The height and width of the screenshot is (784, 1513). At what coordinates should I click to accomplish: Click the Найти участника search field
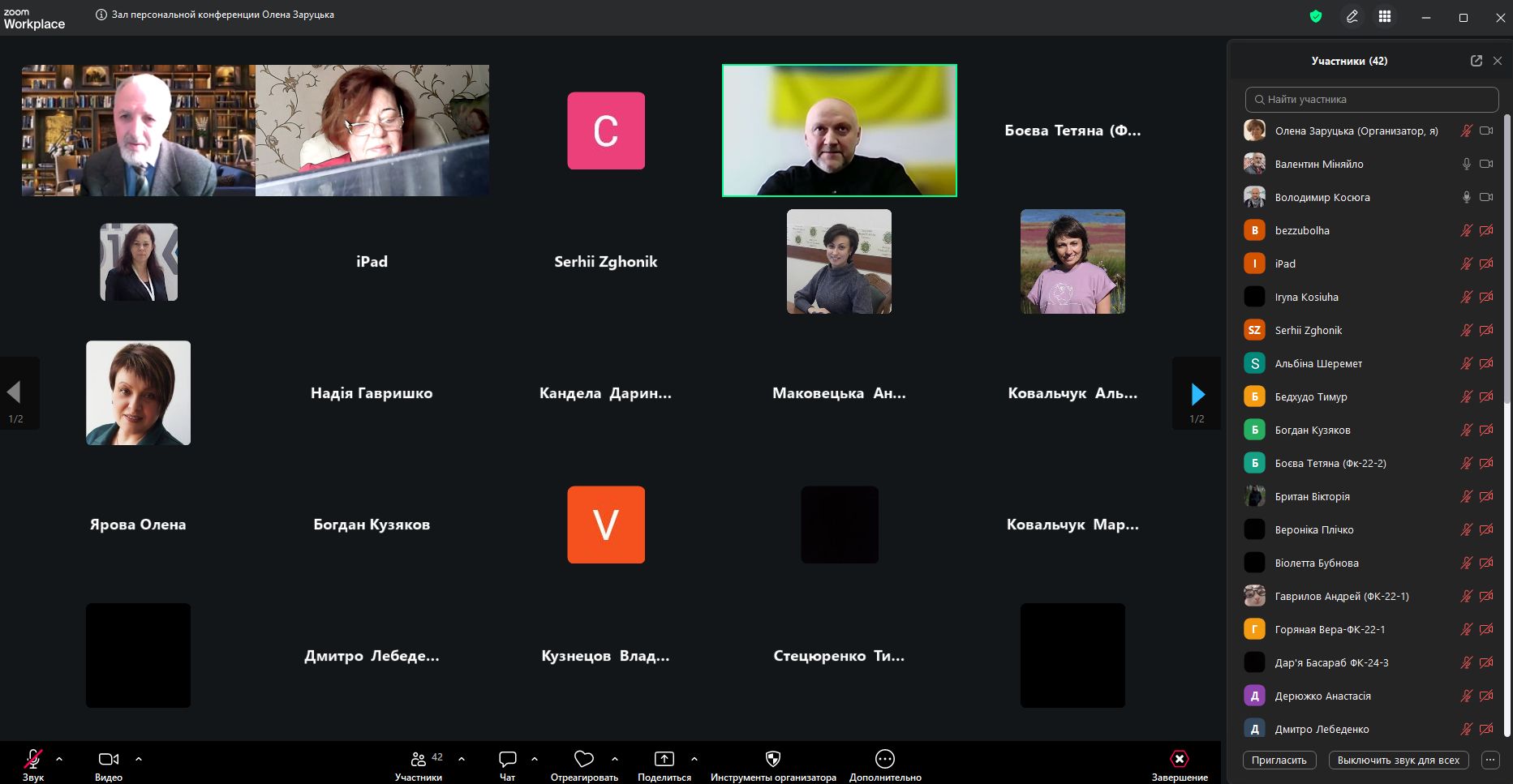pos(1371,100)
